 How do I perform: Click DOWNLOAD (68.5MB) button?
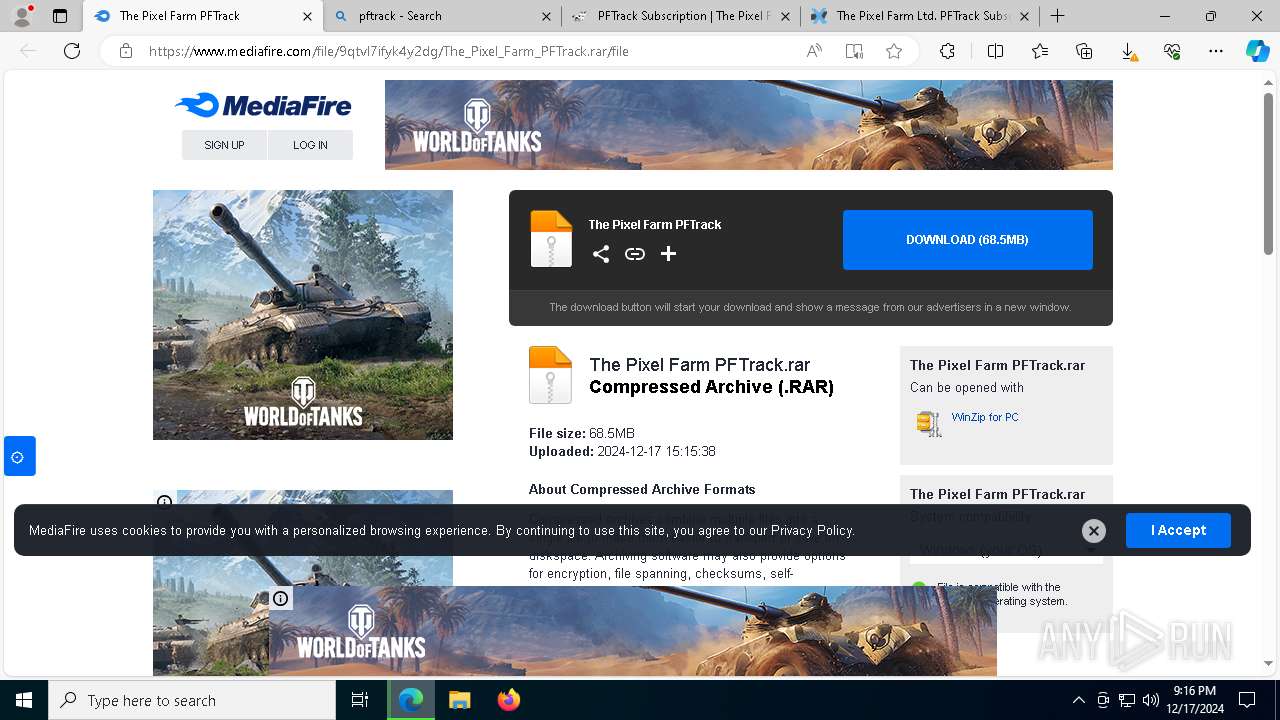968,240
